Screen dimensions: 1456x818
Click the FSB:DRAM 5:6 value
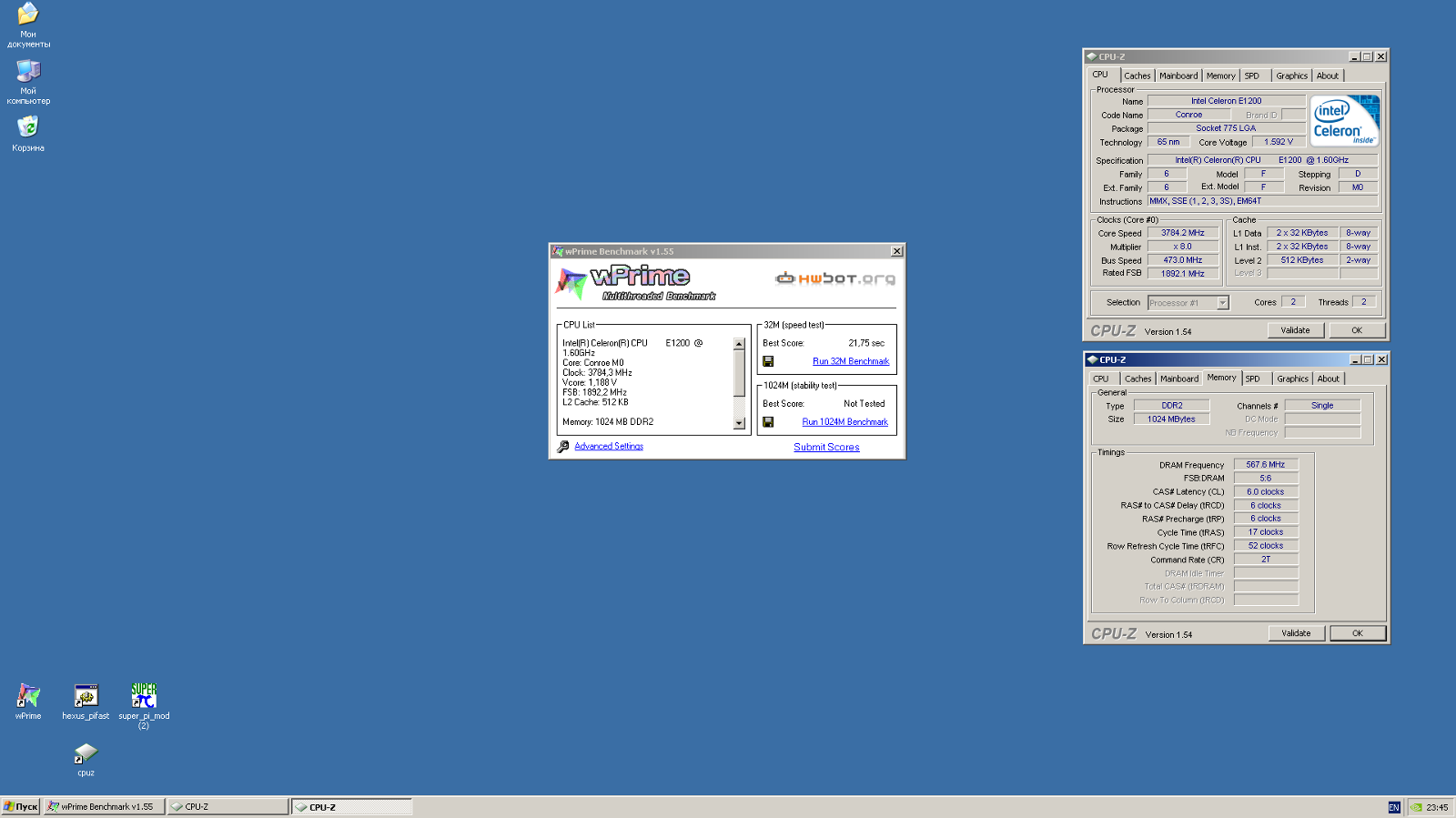click(x=1265, y=479)
